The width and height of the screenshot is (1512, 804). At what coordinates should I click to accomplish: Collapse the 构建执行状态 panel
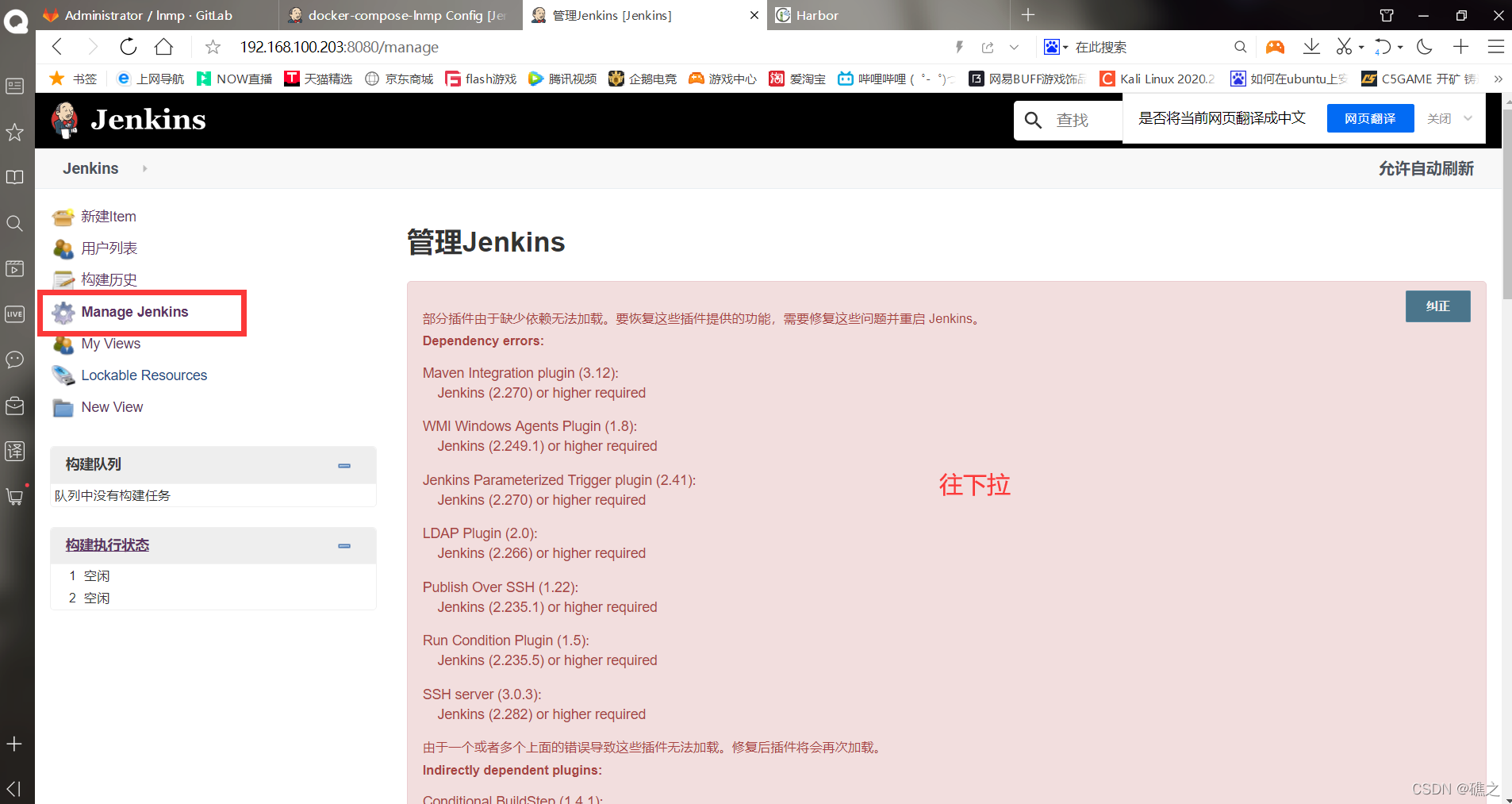344,546
